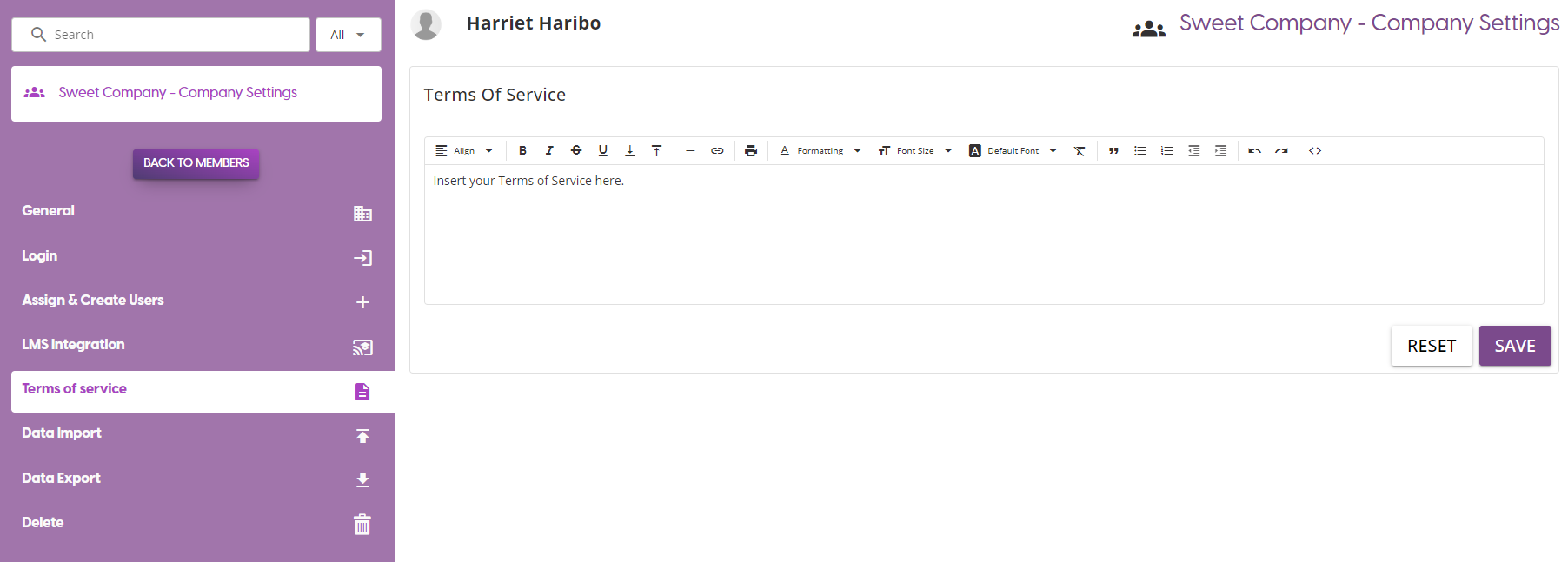Click the clear formatting icon

(1080, 151)
